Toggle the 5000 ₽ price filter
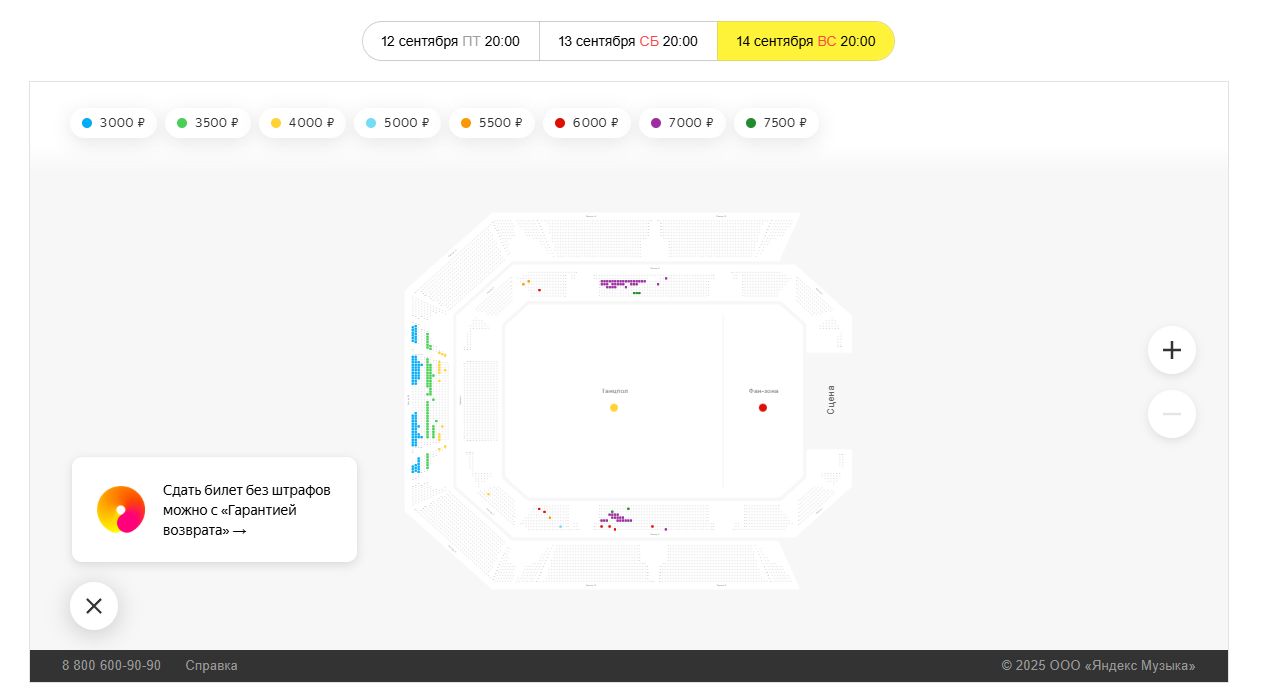Viewport: 1270px width, 700px height. (397, 123)
